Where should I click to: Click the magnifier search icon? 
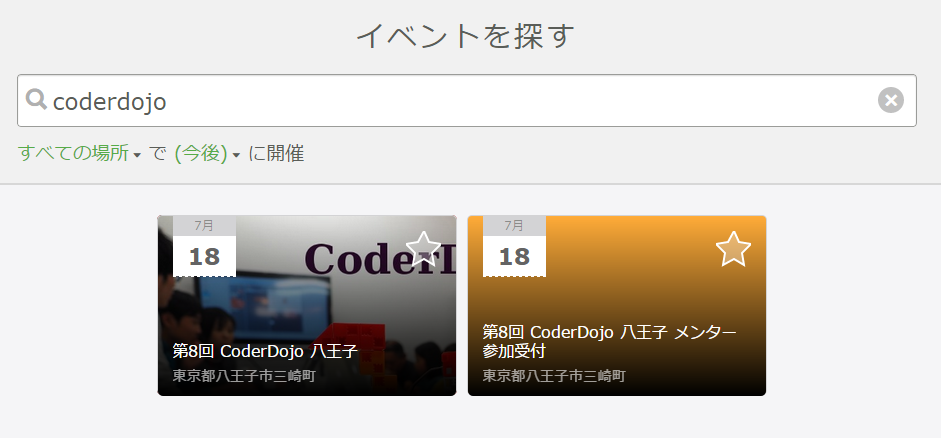pyautogui.click(x=37, y=100)
